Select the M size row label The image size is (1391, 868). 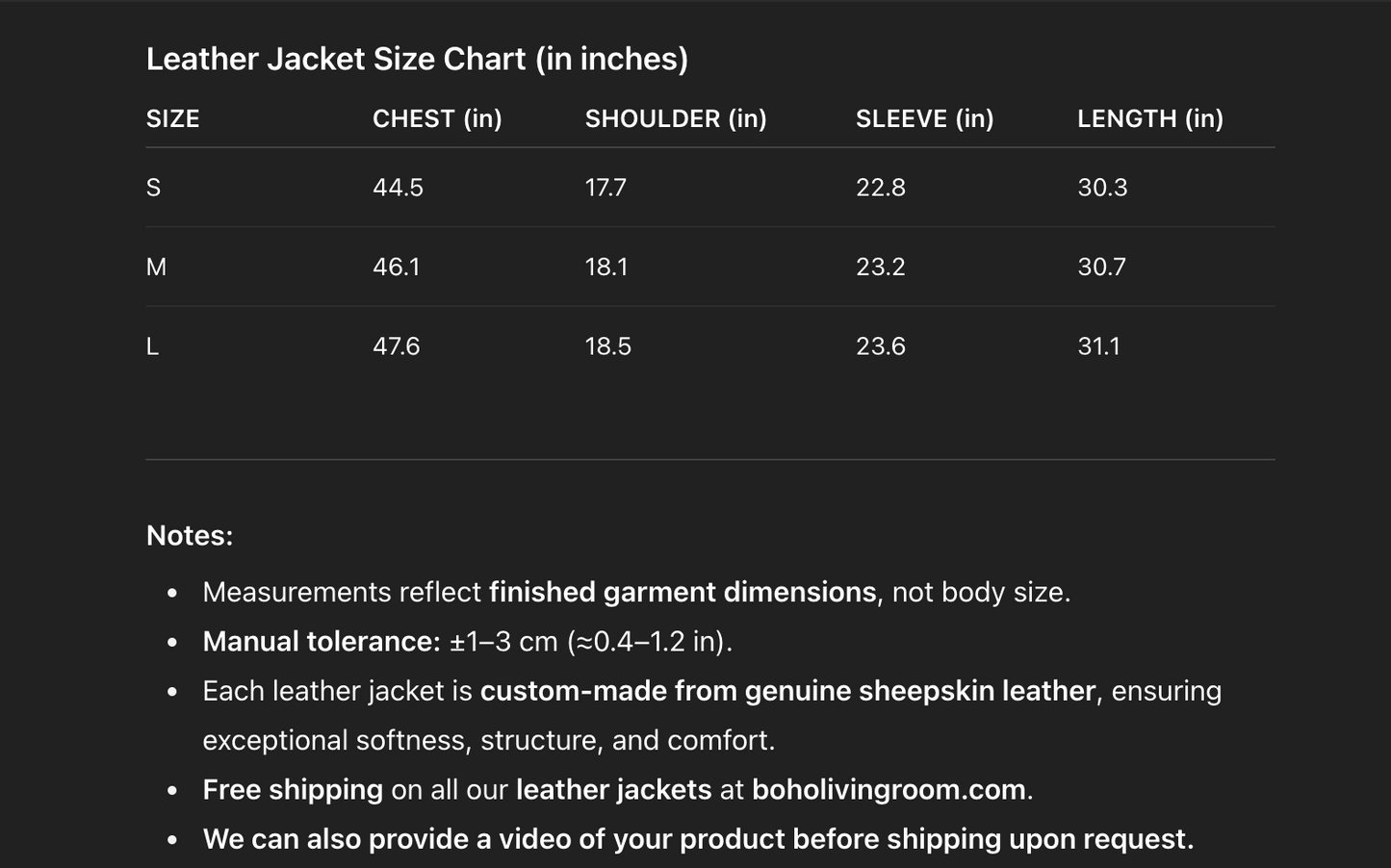pos(156,268)
